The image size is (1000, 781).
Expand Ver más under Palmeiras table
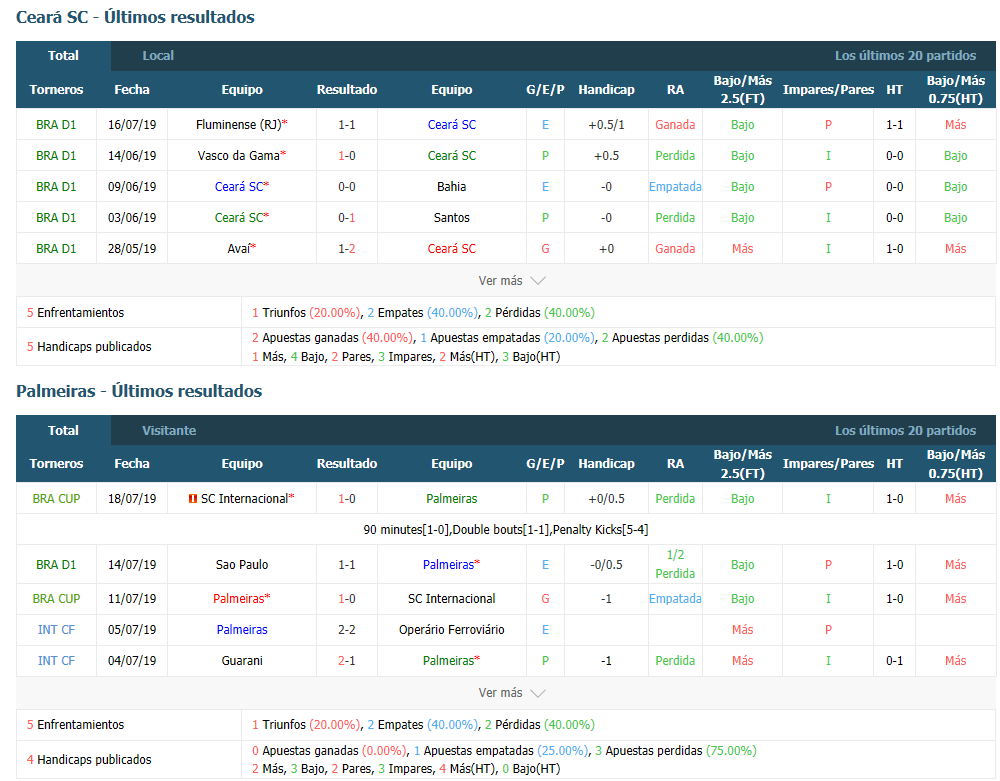[x=511, y=692]
